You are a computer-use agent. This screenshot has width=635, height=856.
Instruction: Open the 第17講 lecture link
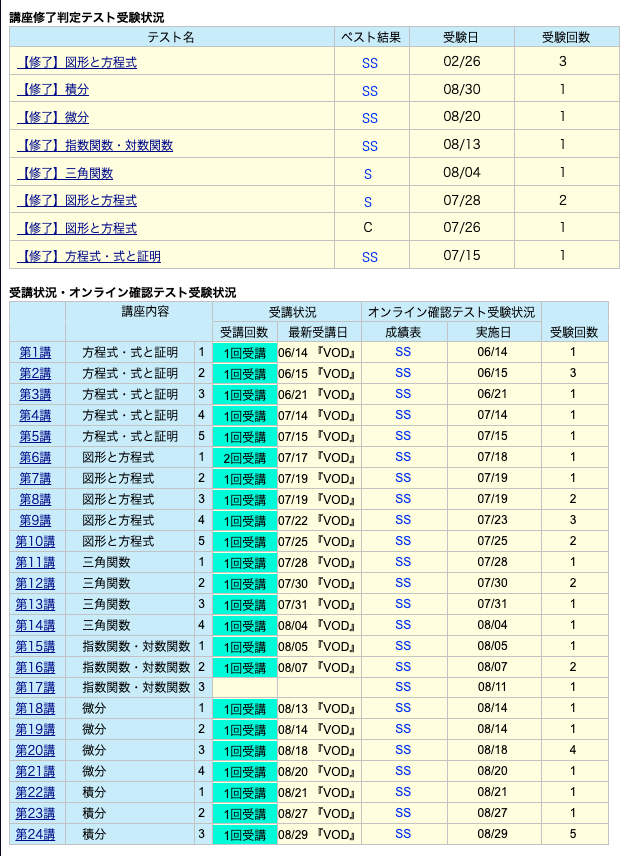(x=35, y=688)
